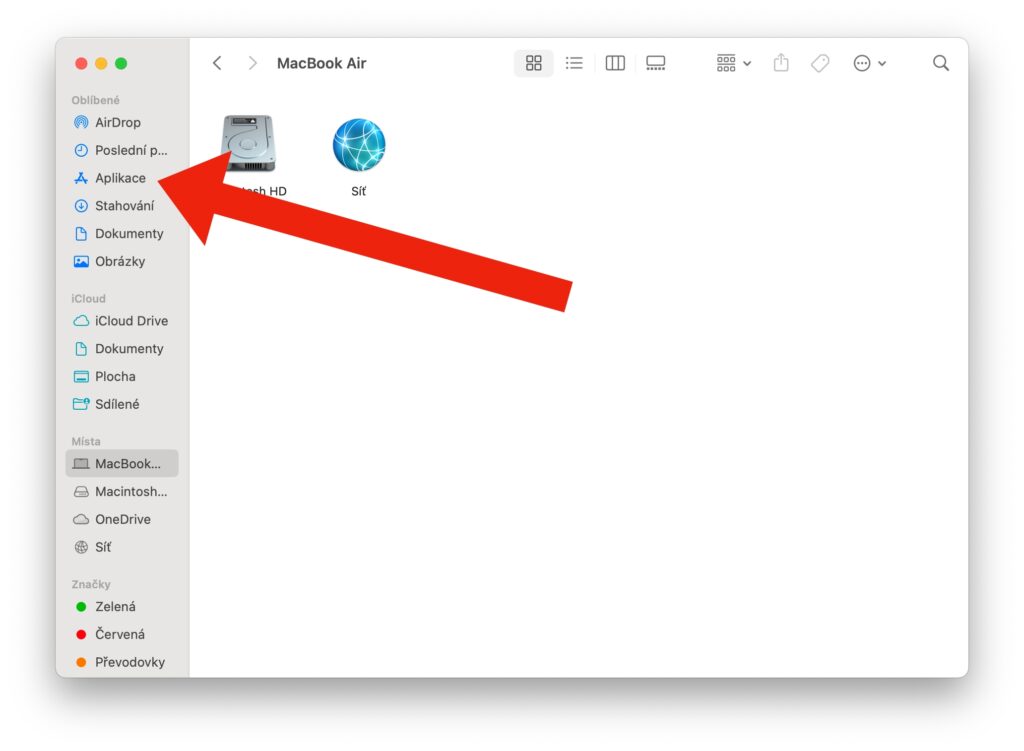Viewport: 1024px width, 751px height.
Task: Click the back navigation arrow
Action: point(217,63)
